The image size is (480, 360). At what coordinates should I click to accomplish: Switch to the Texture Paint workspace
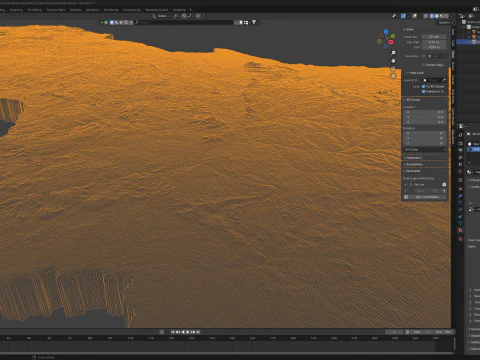tap(56, 10)
